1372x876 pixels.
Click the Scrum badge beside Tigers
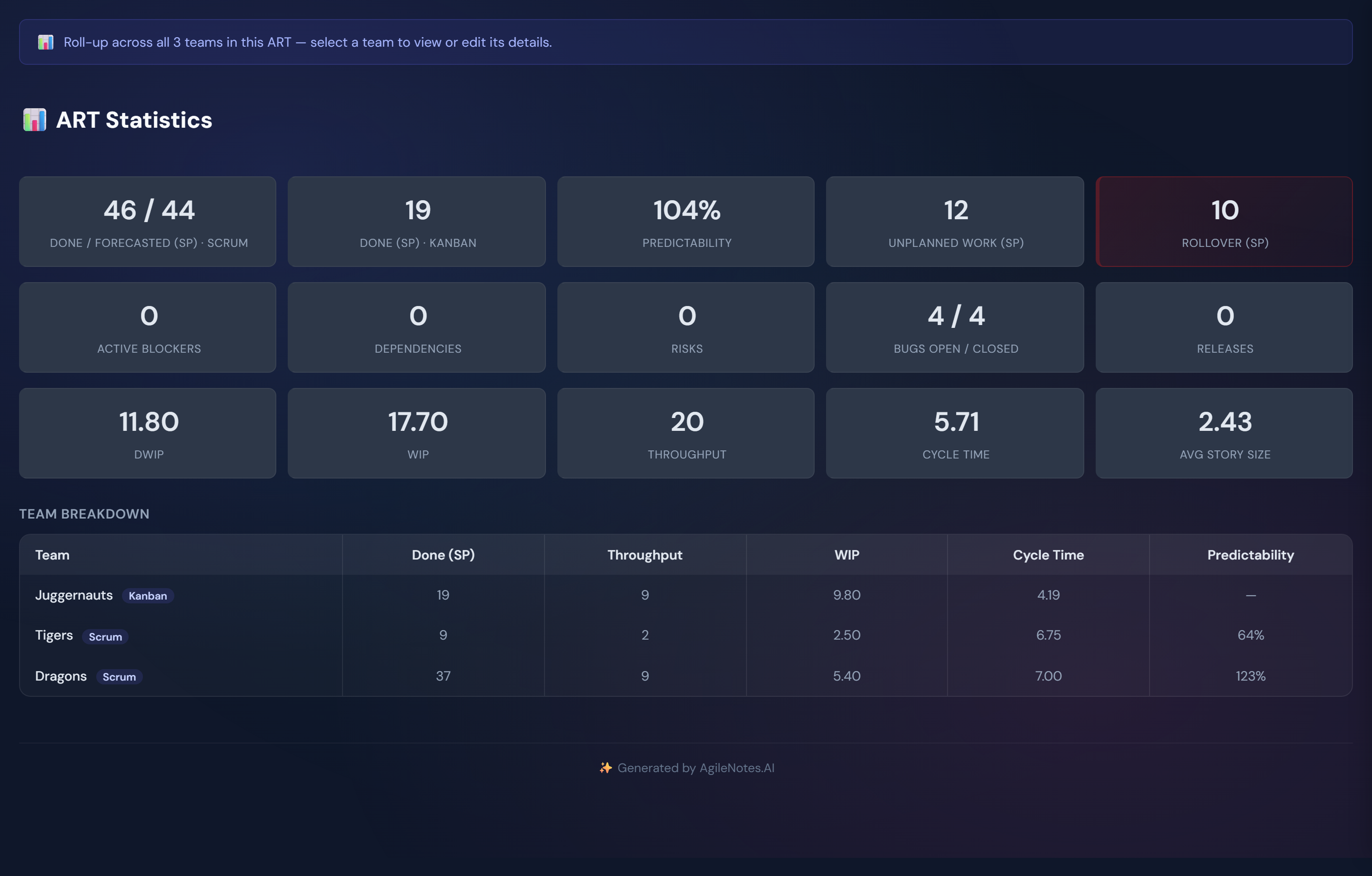pyautogui.click(x=105, y=637)
